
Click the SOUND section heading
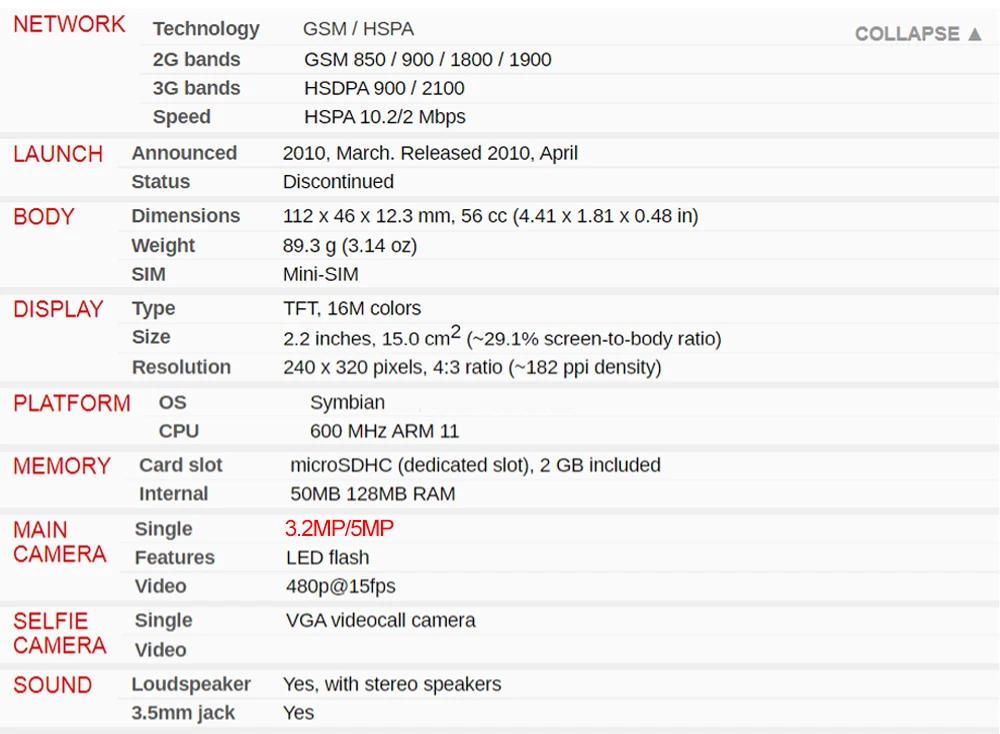[52, 686]
